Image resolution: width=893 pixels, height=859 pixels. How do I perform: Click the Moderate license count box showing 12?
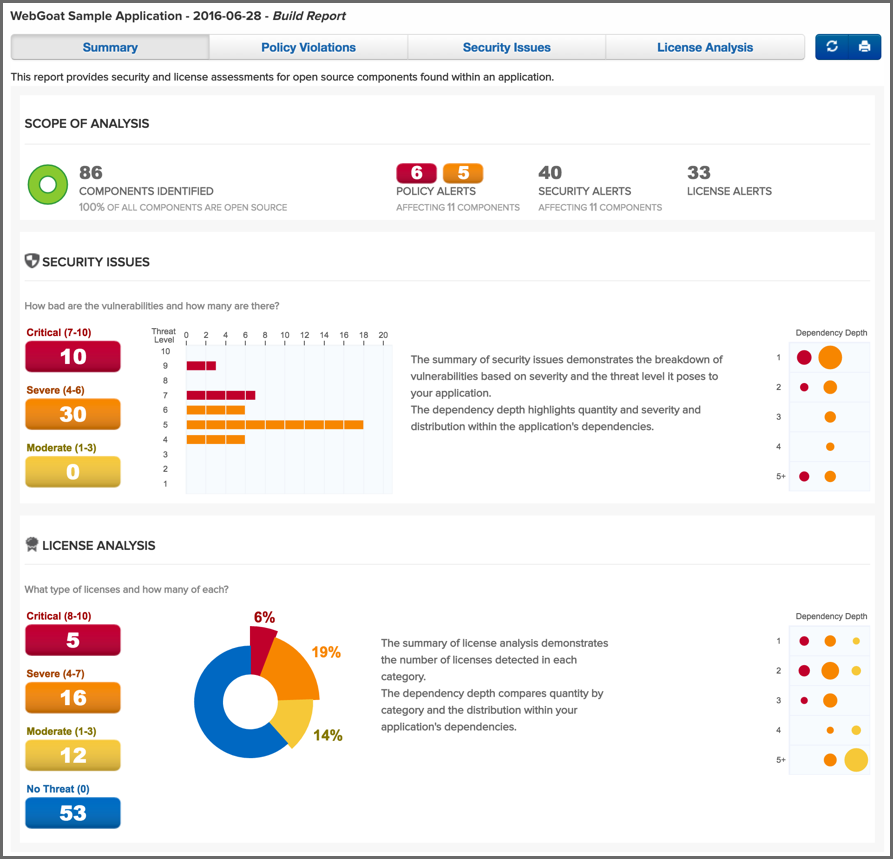point(73,755)
